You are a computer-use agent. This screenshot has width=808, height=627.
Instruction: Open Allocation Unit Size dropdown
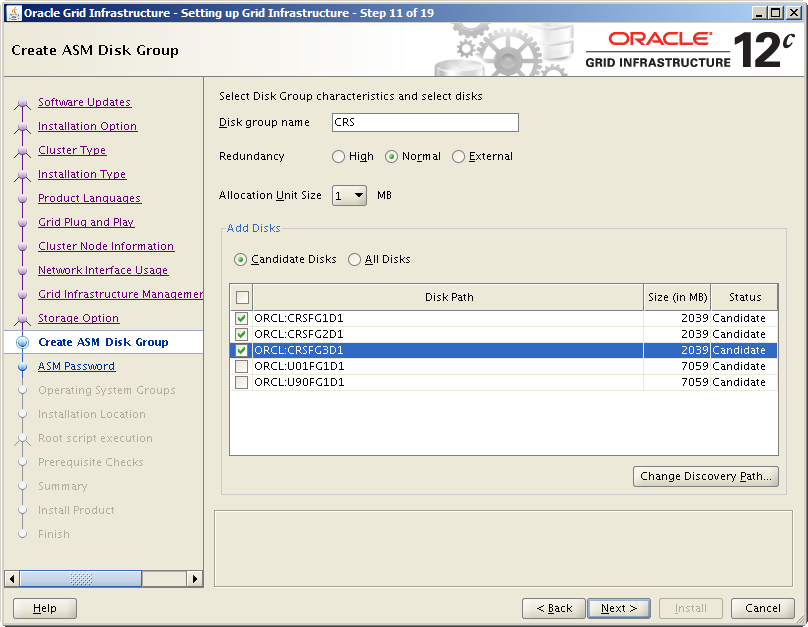click(x=350, y=196)
